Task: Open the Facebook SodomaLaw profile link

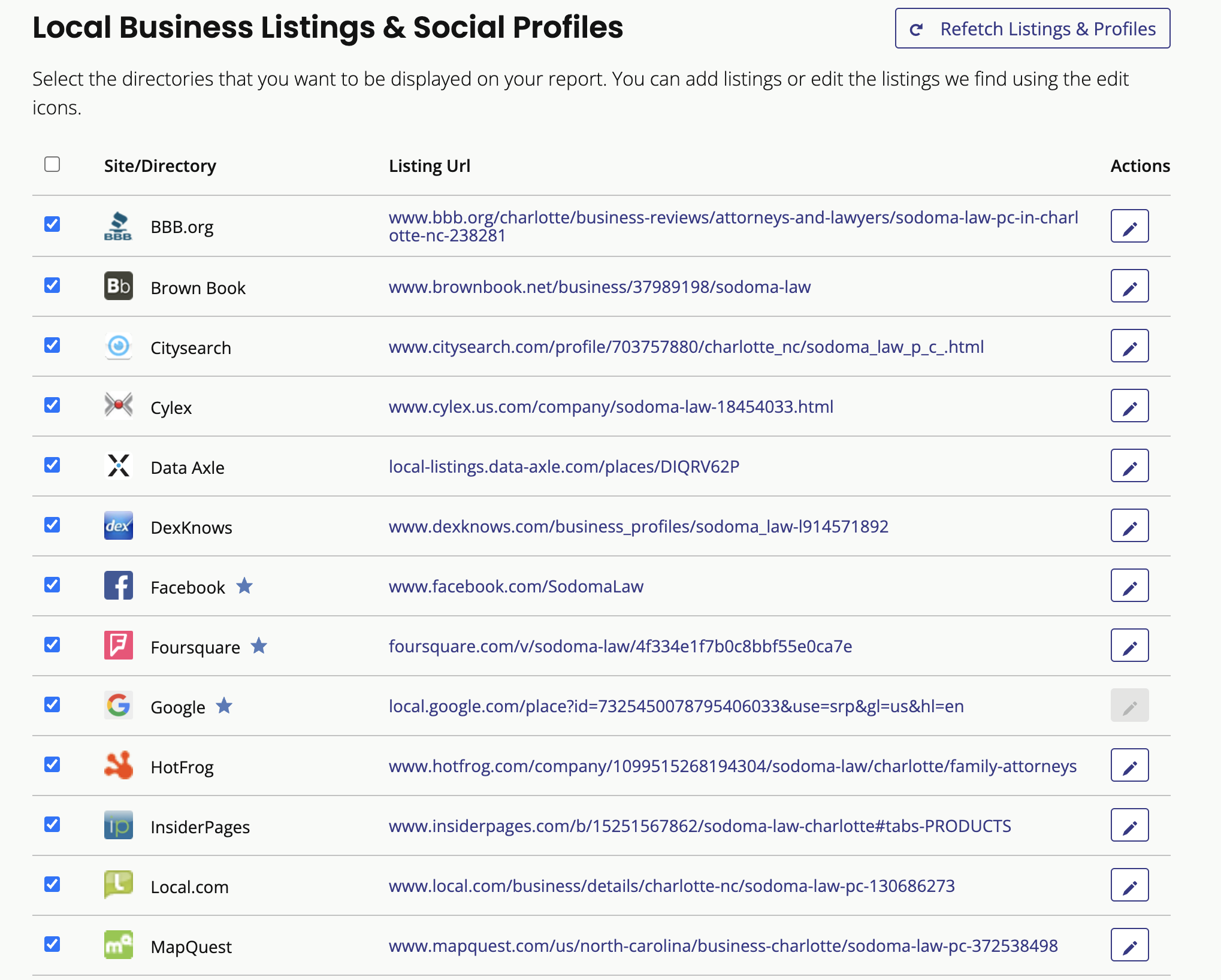Action: coord(515,586)
